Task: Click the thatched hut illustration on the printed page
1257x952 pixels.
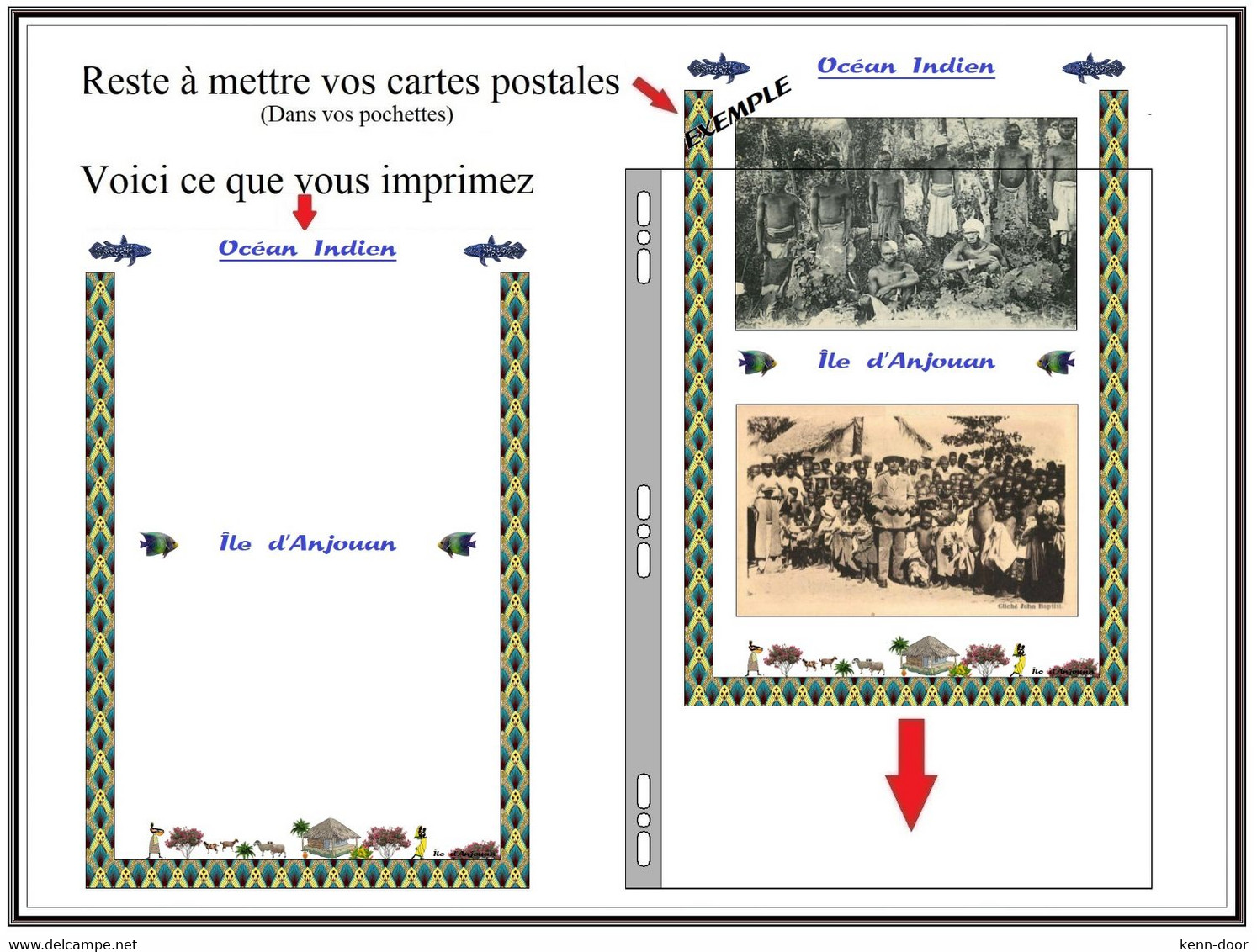Action: click(x=331, y=838)
